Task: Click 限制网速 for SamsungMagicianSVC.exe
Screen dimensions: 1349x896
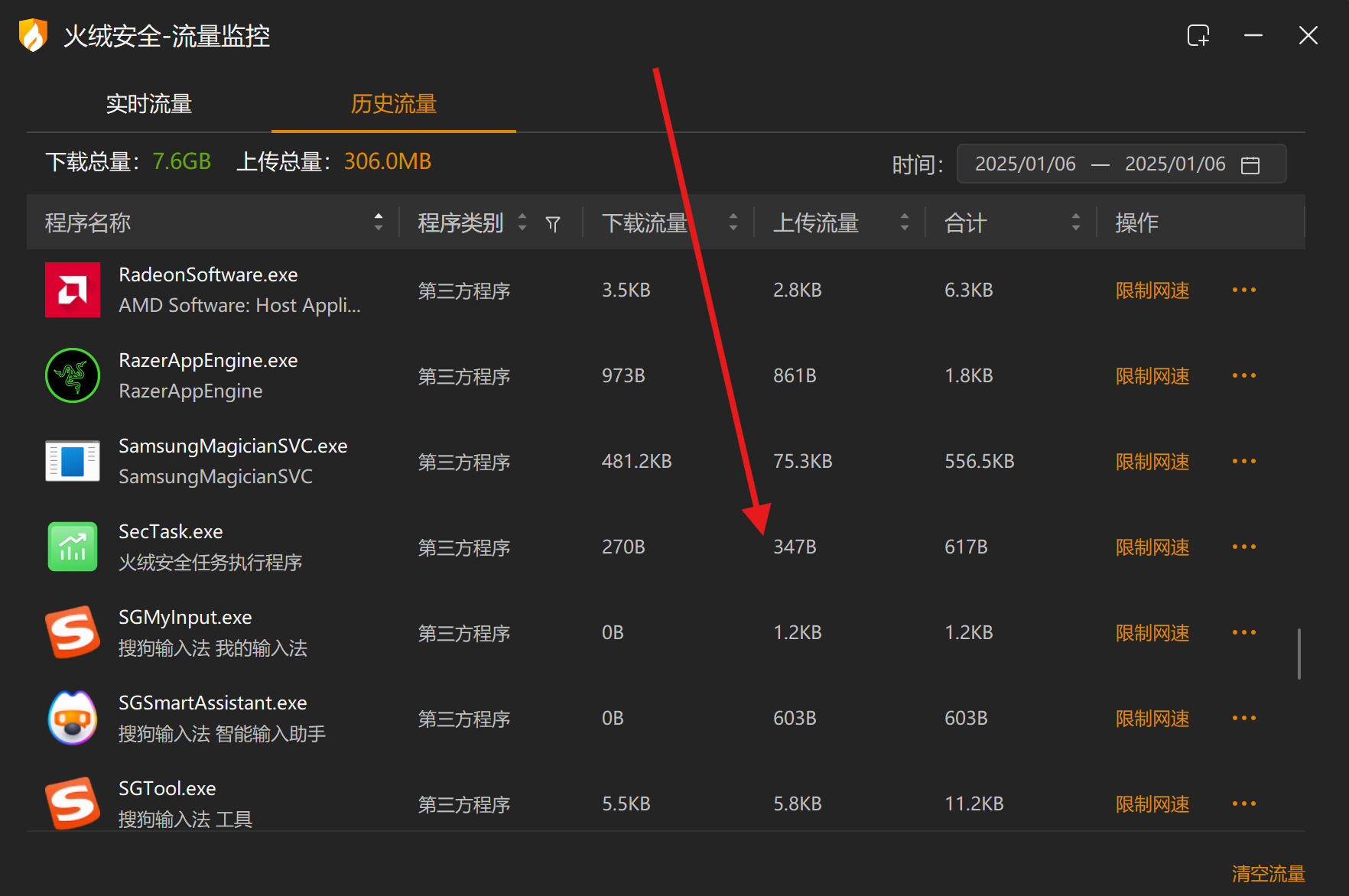Action: (x=1152, y=462)
